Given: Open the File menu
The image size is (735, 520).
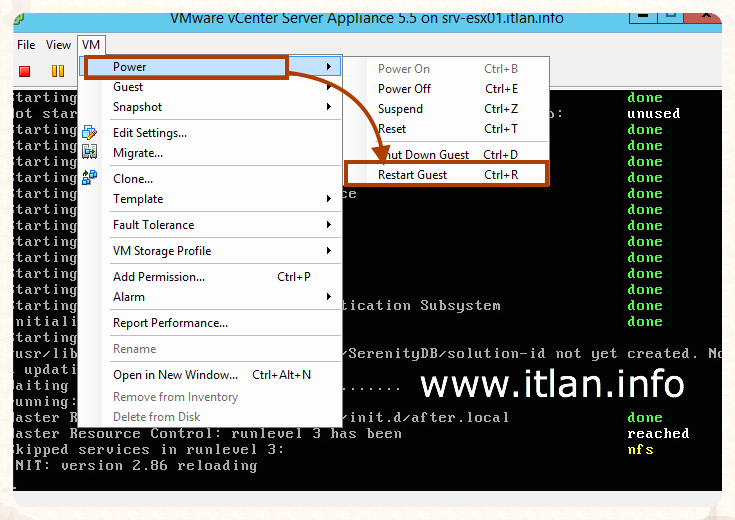Looking at the screenshot, I should pos(26,45).
